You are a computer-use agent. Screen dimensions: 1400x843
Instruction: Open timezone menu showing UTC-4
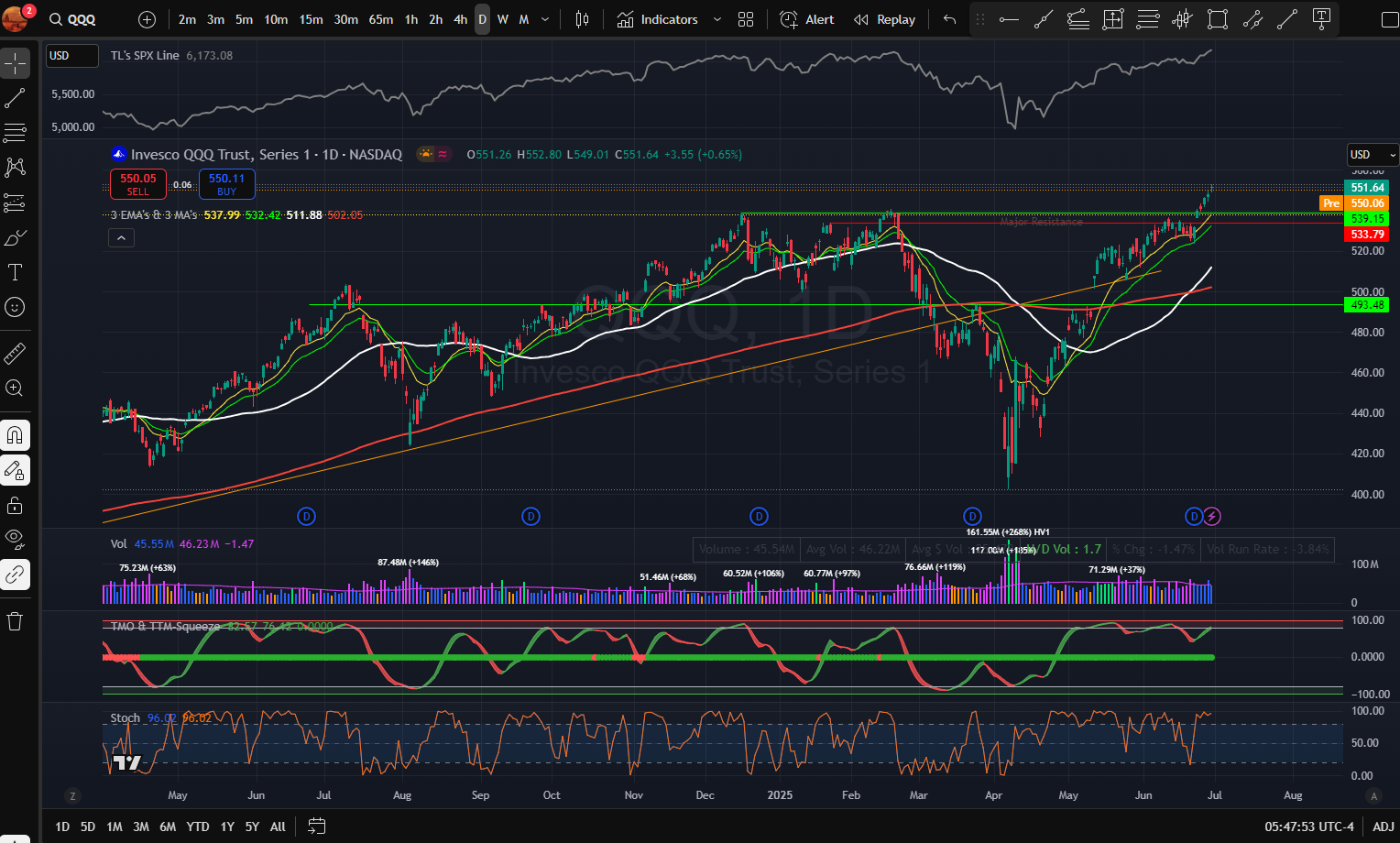point(1309,827)
